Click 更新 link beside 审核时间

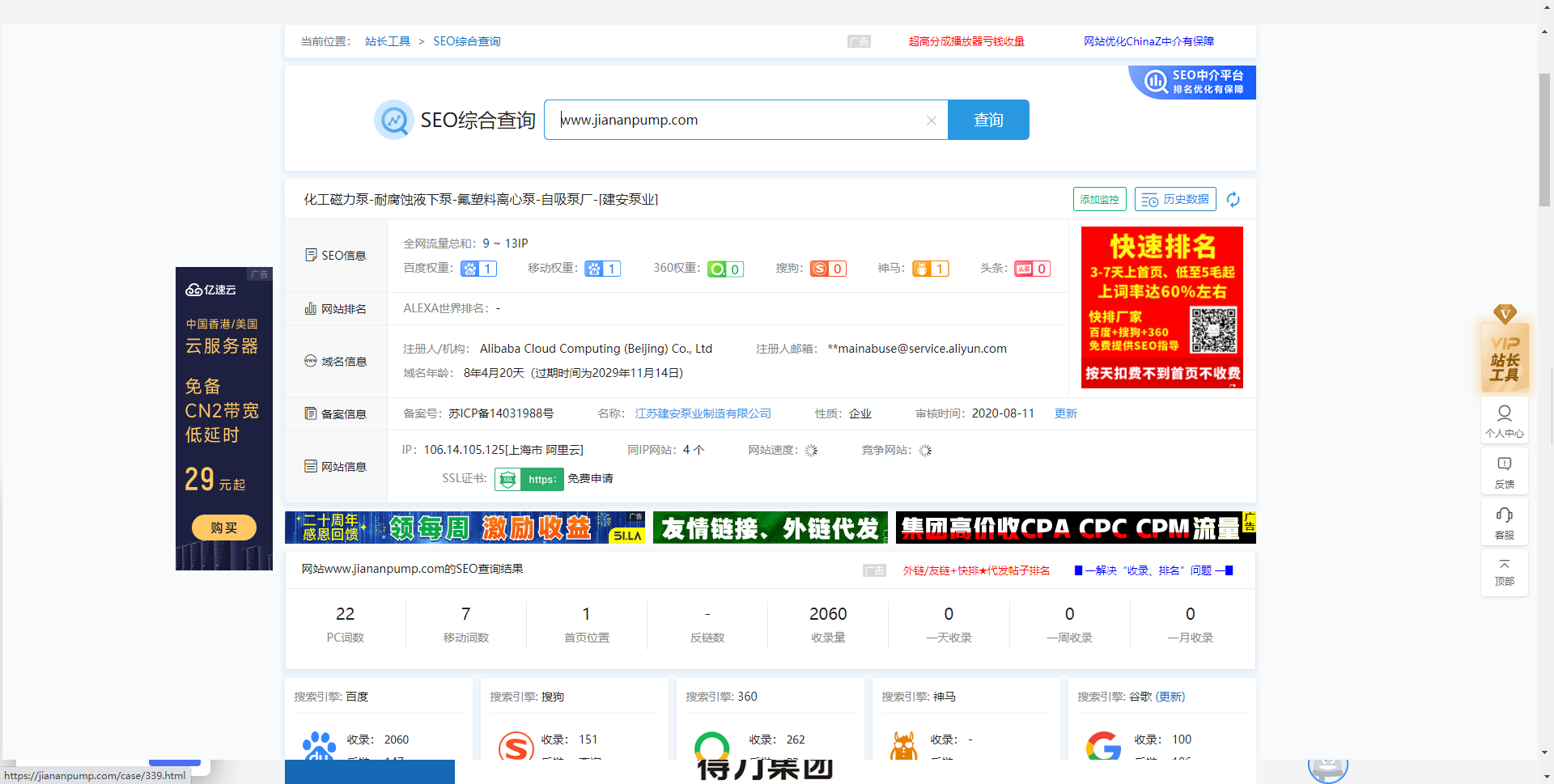1066,413
